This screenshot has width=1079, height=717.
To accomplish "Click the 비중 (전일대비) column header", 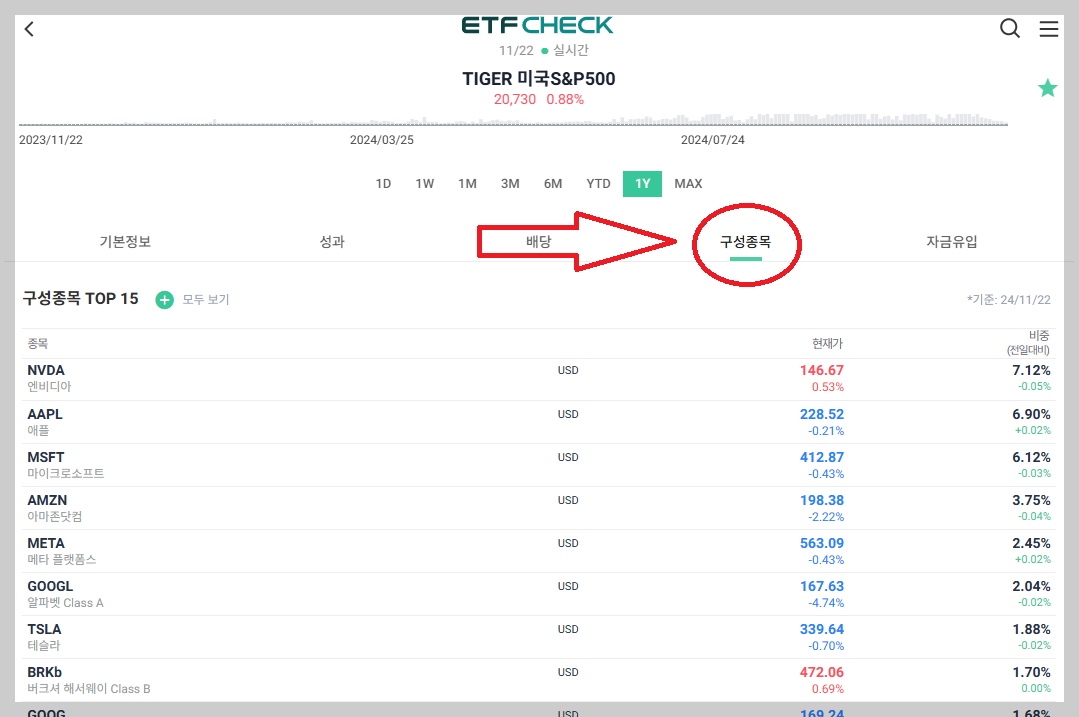I will pyautogui.click(x=1029, y=343).
